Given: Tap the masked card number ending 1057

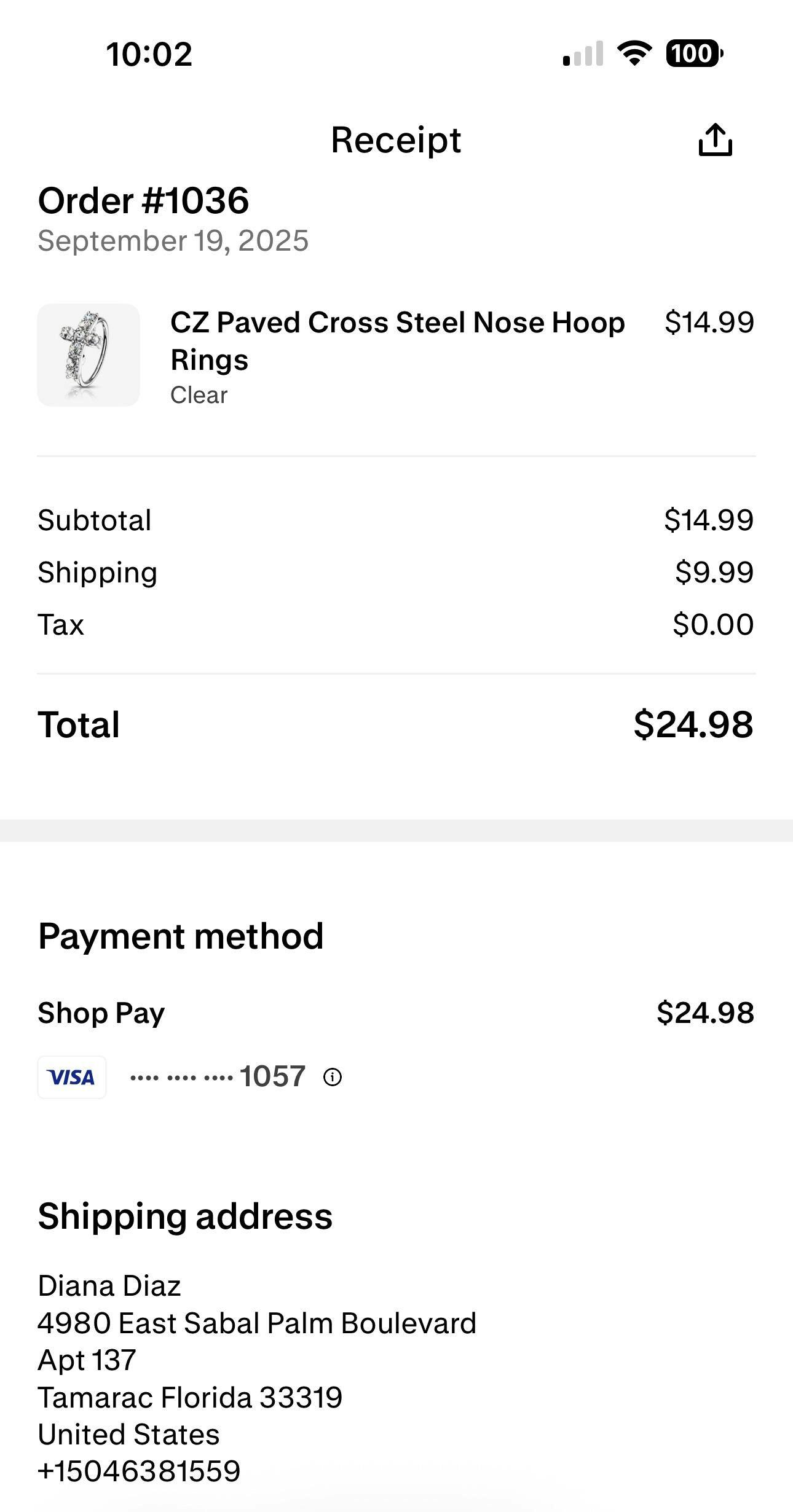Looking at the screenshot, I should click(x=218, y=1077).
